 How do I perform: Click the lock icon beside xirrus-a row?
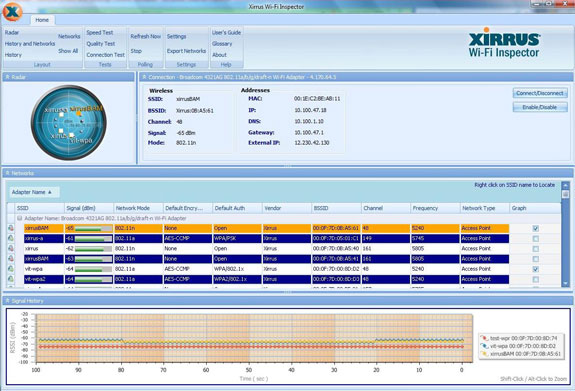click(x=11, y=238)
